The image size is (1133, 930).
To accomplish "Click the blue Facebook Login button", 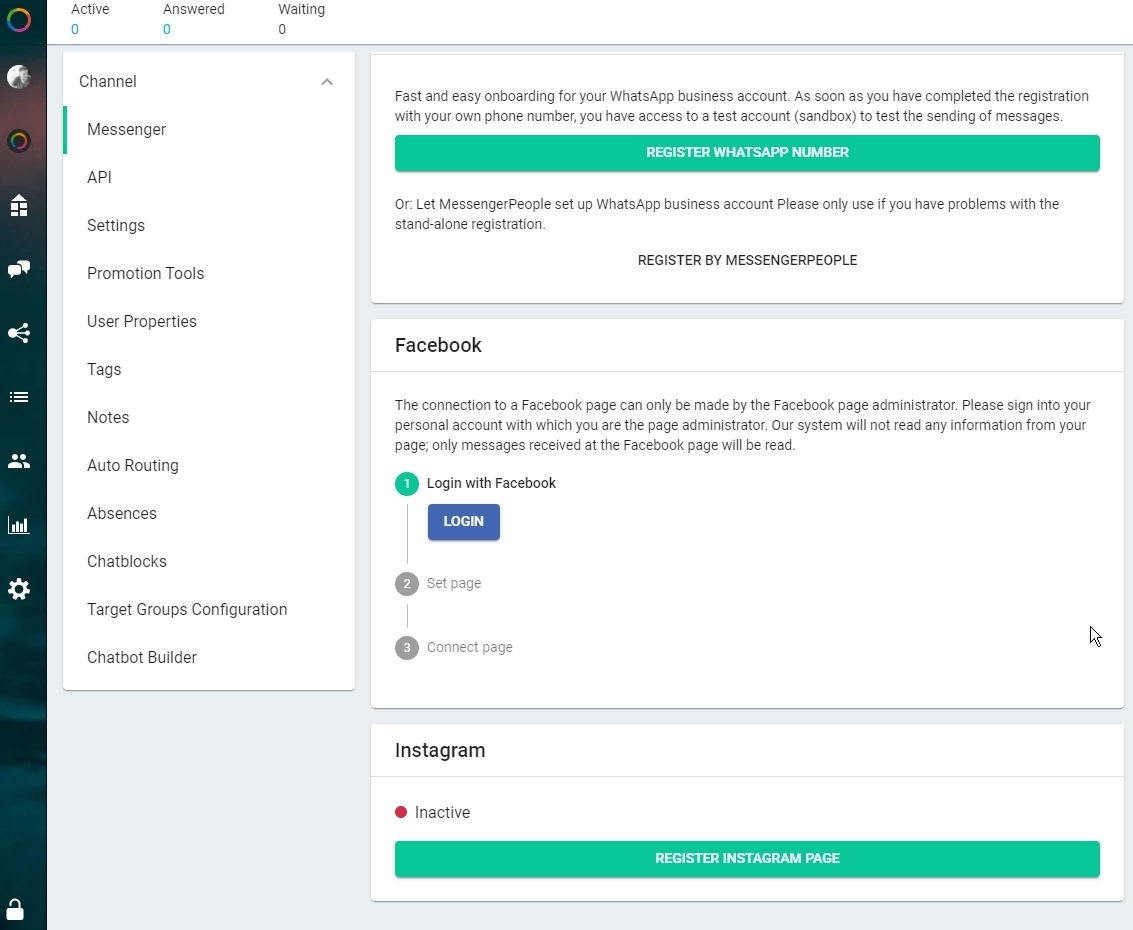I will point(463,522).
